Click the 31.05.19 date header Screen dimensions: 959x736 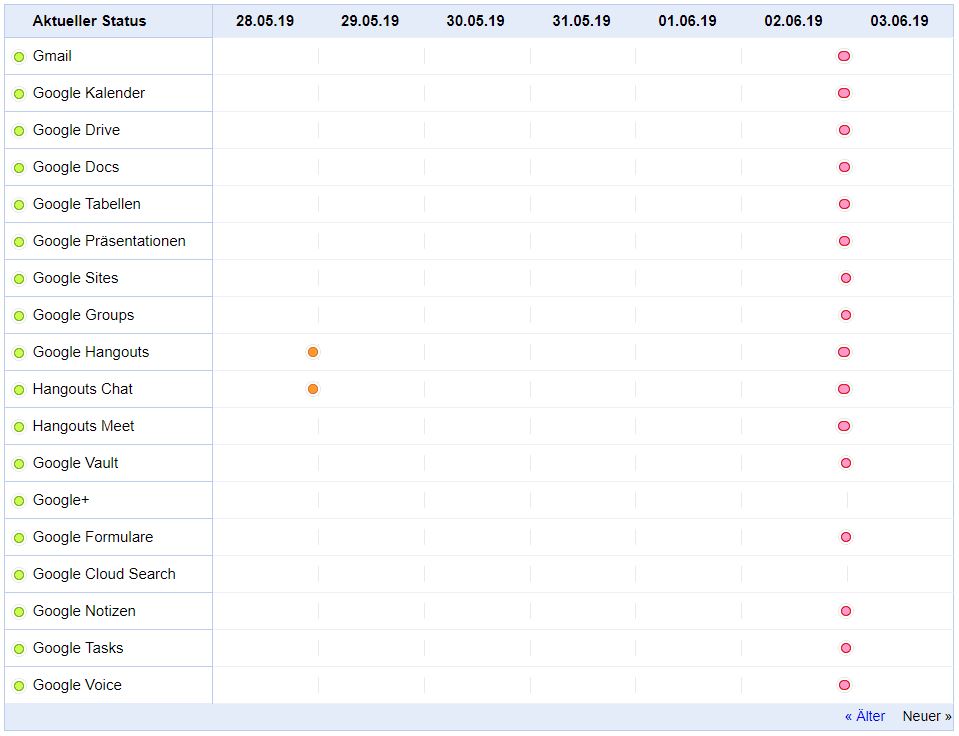point(581,21)
